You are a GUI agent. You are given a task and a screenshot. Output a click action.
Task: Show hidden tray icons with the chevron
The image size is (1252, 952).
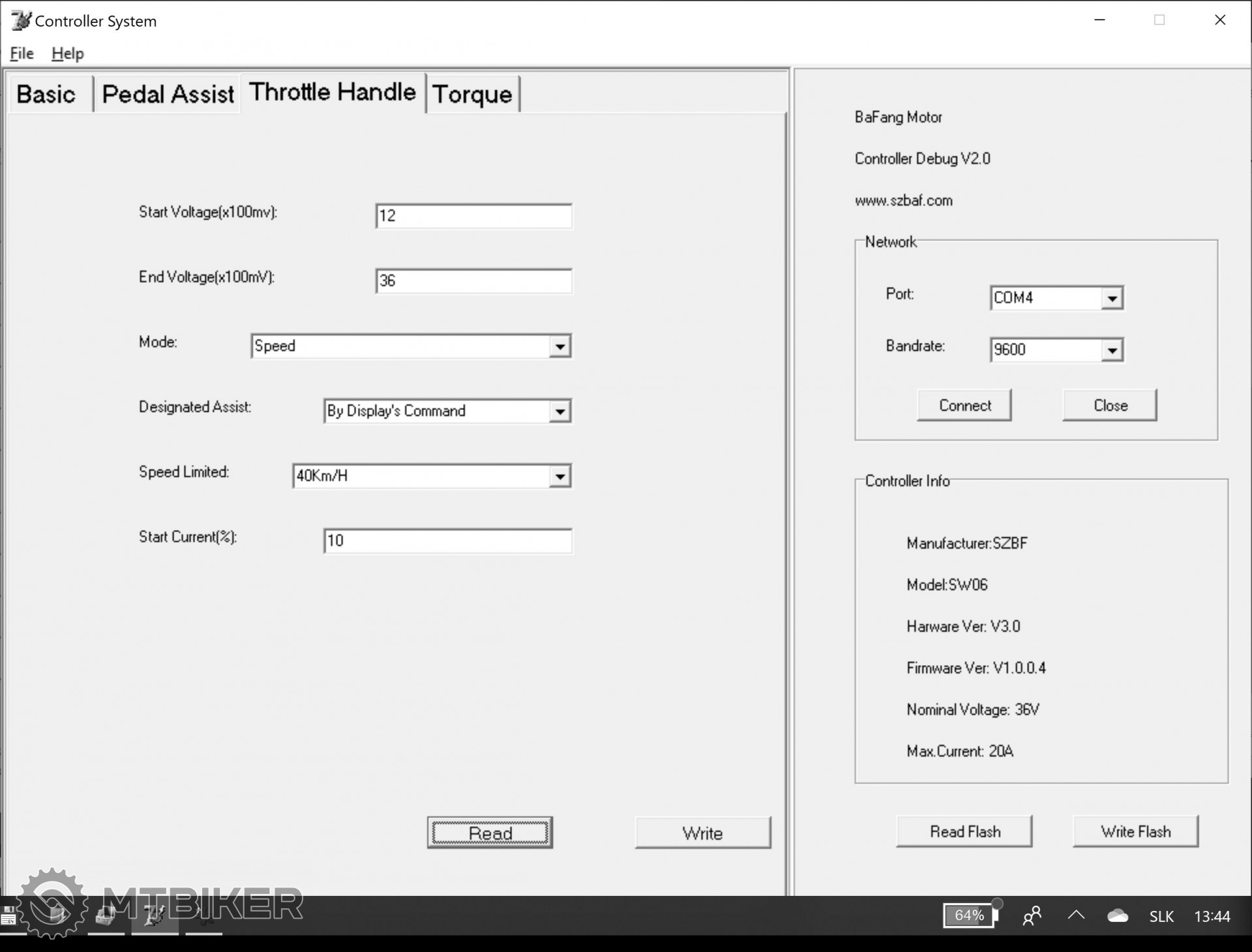click(1076, 915)
